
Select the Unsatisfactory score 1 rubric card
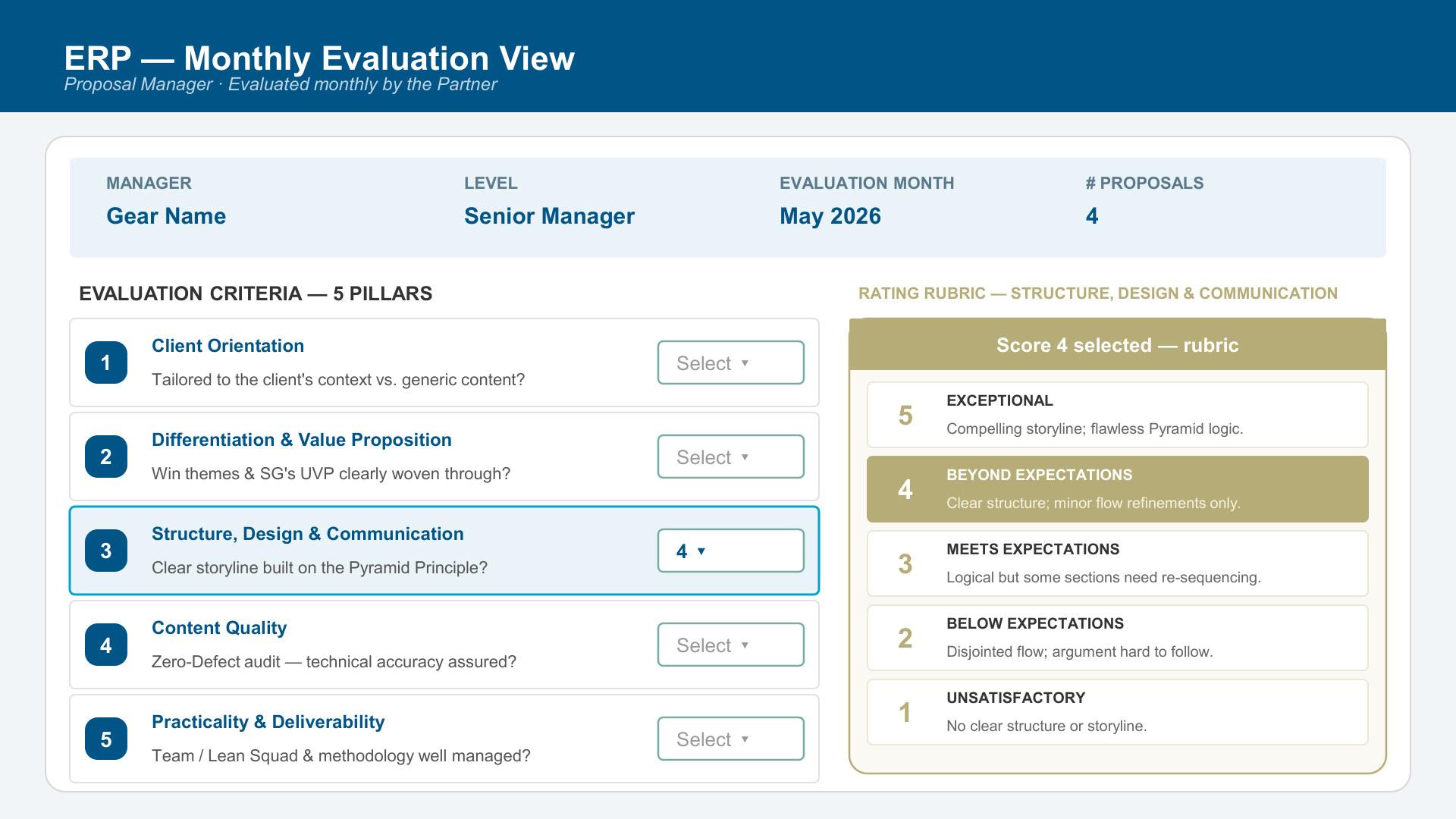click(x=1118, y=712)
